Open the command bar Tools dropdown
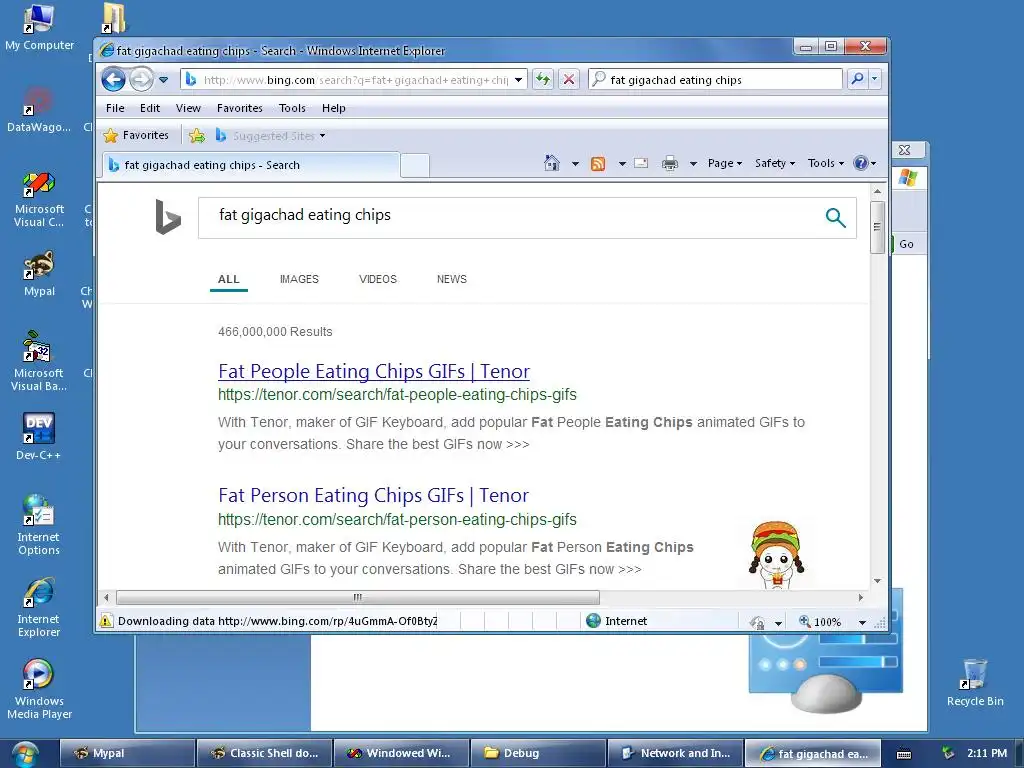 [x=825, y=163]
